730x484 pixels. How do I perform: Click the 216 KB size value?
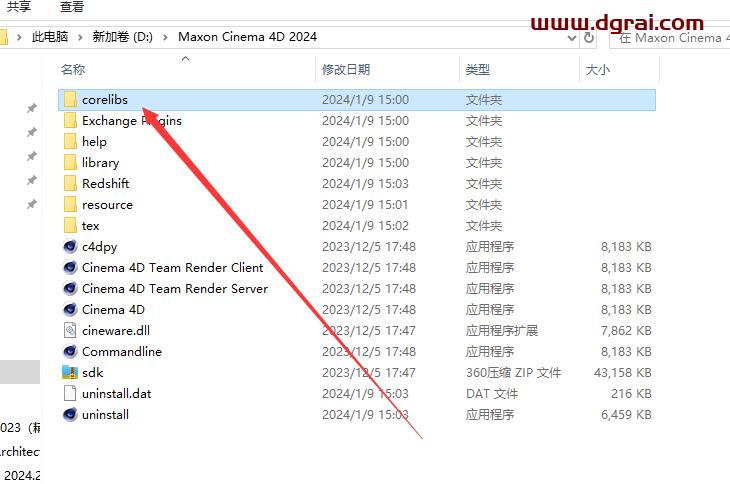tap(631, 394)
